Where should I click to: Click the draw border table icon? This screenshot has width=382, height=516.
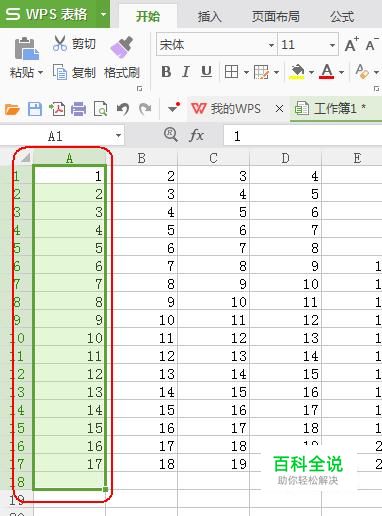pos(261,72)
